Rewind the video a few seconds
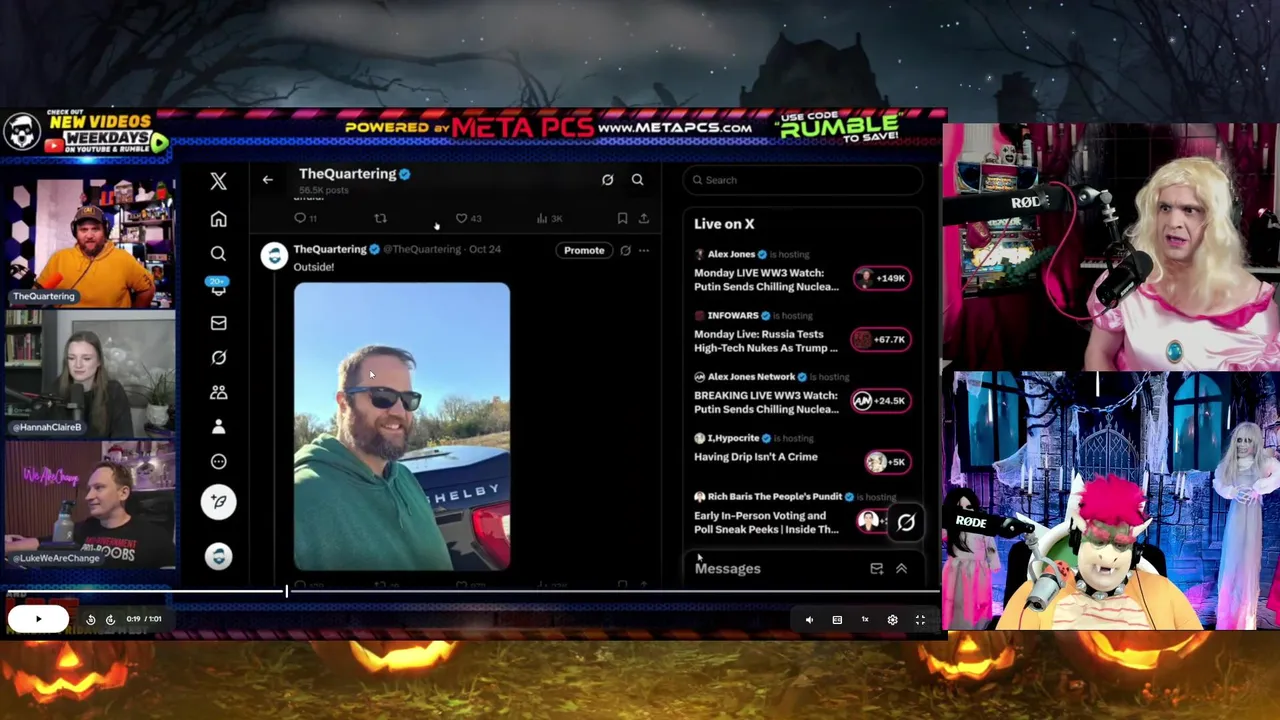 coord(90,620)
